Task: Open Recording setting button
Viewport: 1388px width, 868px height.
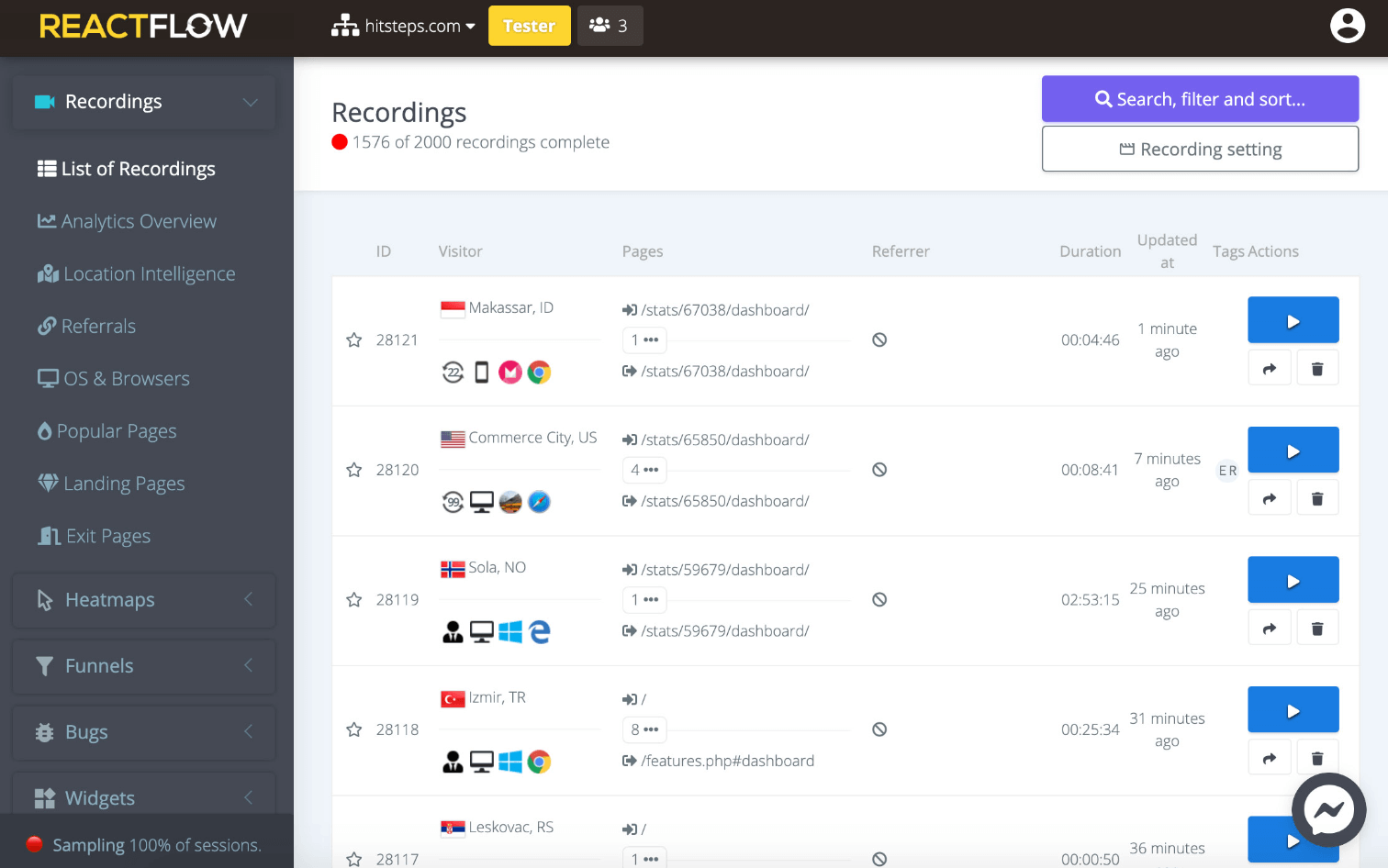Action: pos(1200,149)
